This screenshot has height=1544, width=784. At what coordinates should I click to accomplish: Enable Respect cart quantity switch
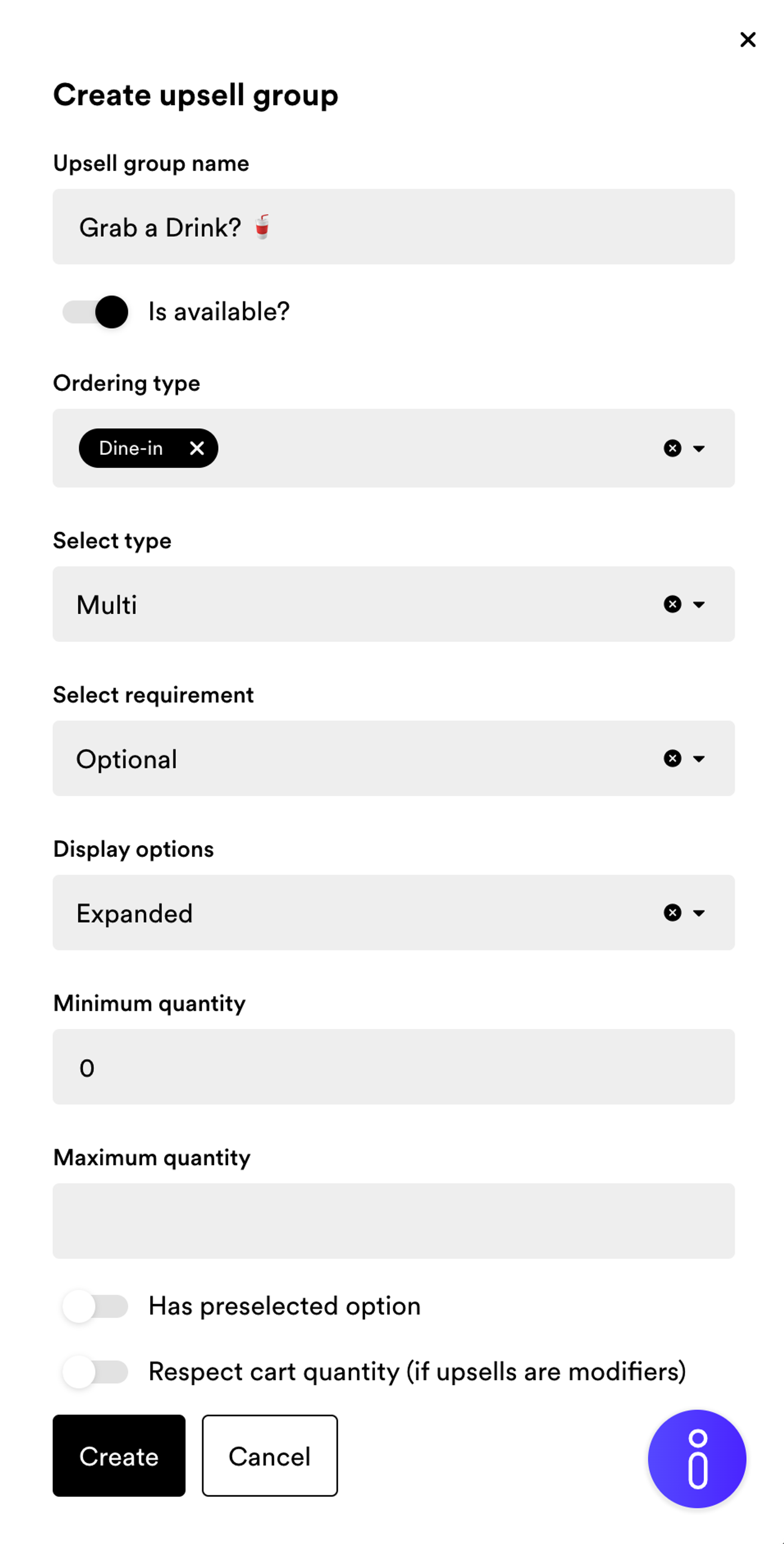click(96, 1371)
